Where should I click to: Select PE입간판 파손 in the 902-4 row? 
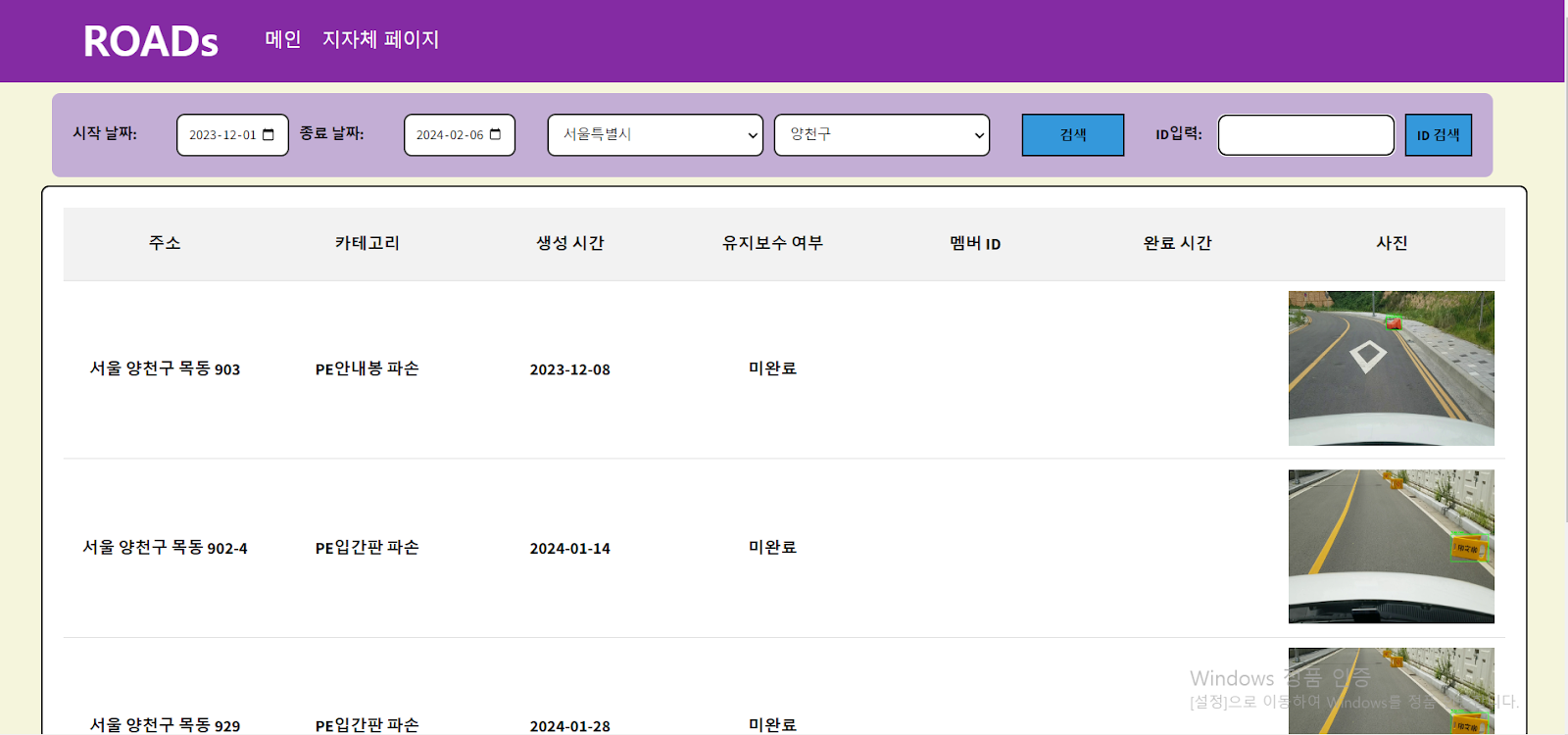pos(367,548)
